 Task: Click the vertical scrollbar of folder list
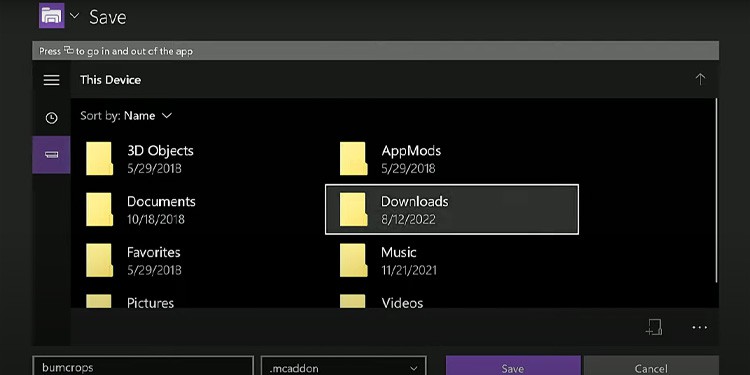pos(716,190)
